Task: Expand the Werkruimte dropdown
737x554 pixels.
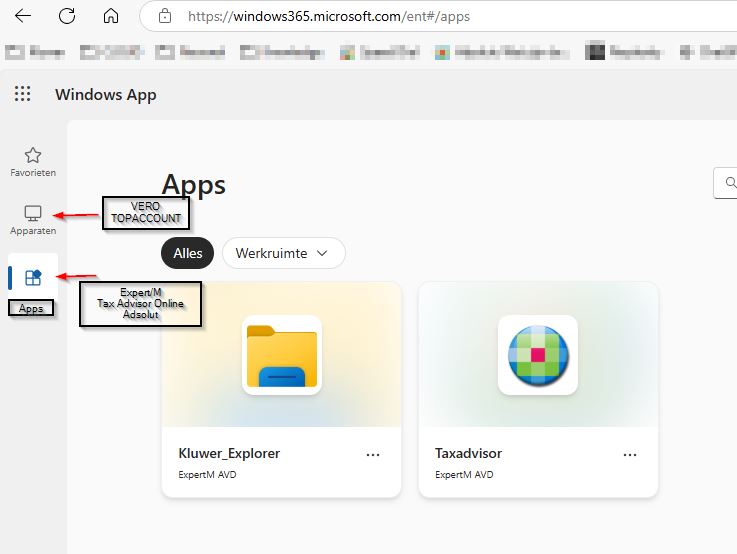Action: tap(283, 253)
